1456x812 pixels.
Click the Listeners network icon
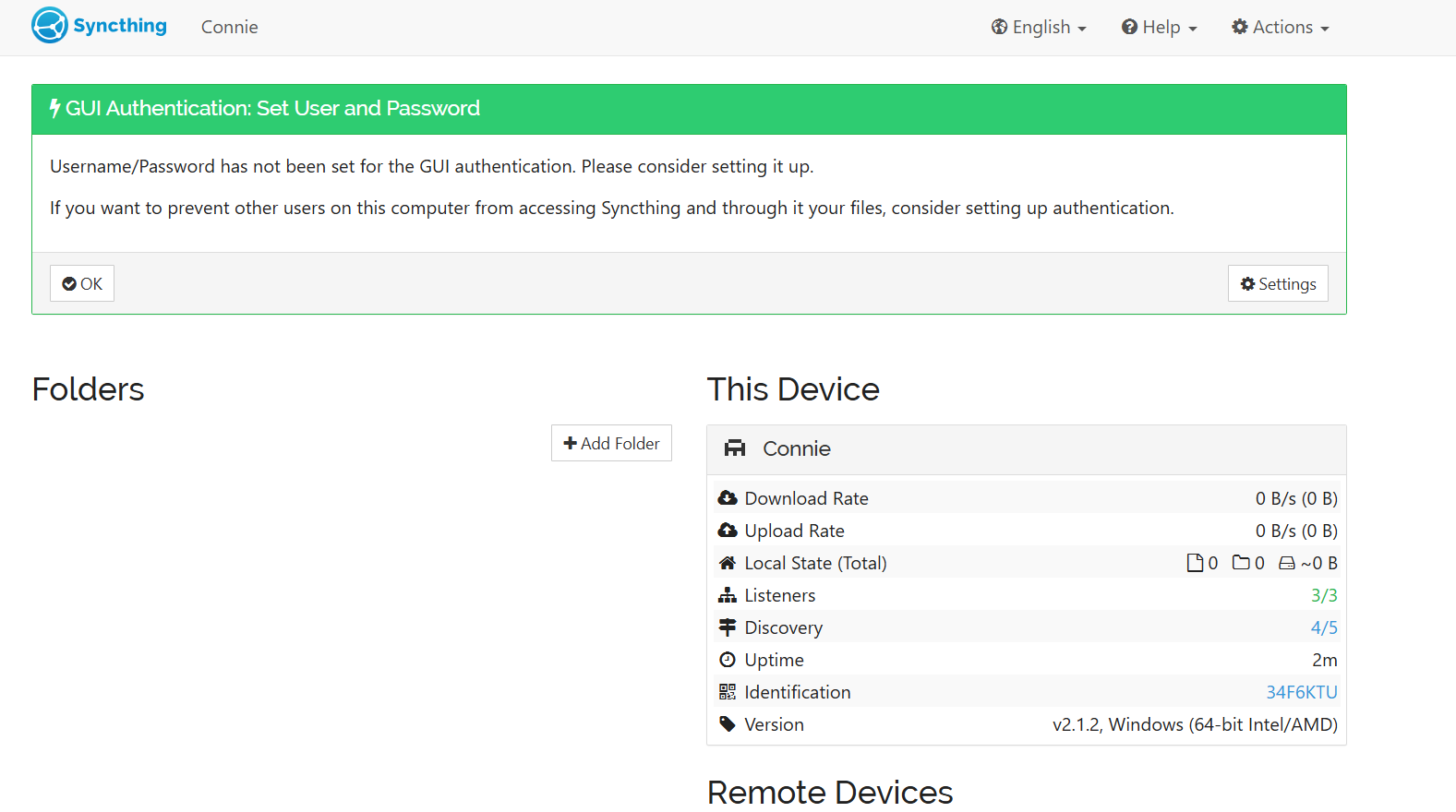tap(728, 595)
